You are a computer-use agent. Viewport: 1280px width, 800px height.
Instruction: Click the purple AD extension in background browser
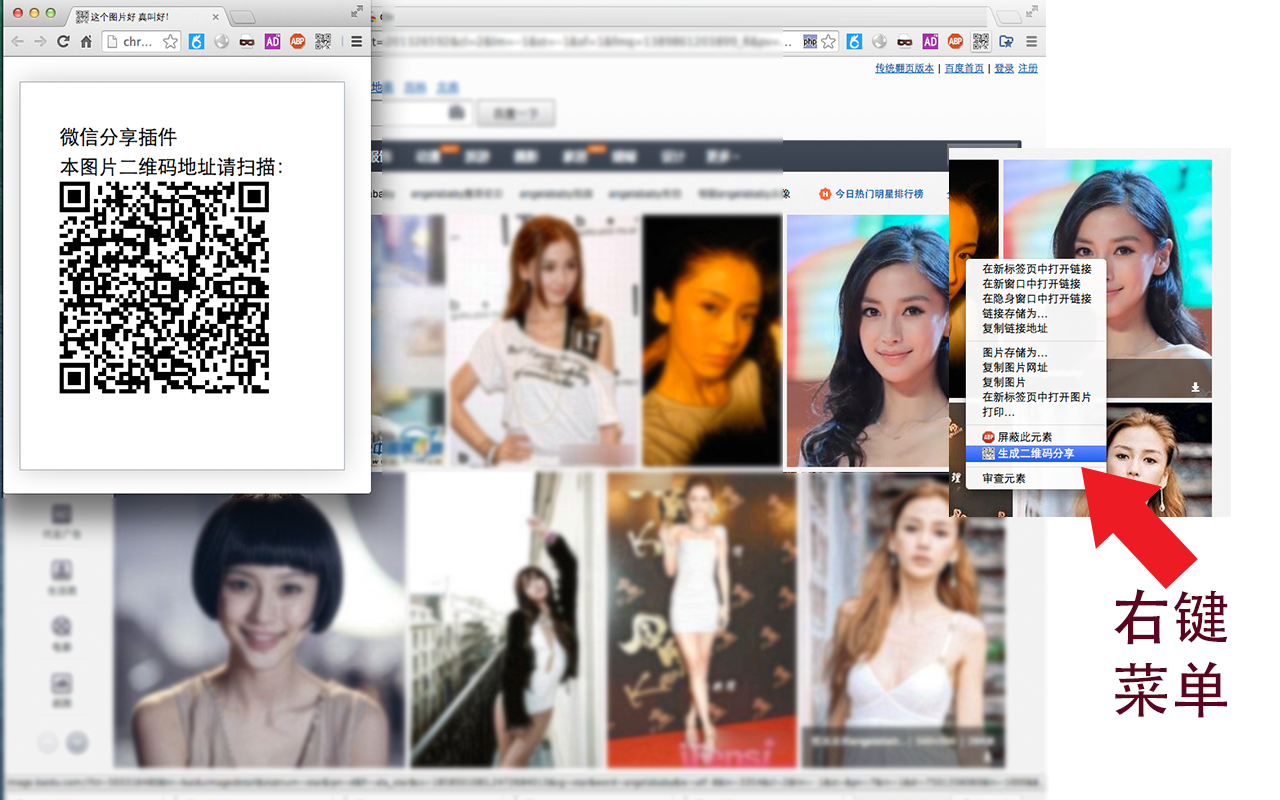(930, 42)
